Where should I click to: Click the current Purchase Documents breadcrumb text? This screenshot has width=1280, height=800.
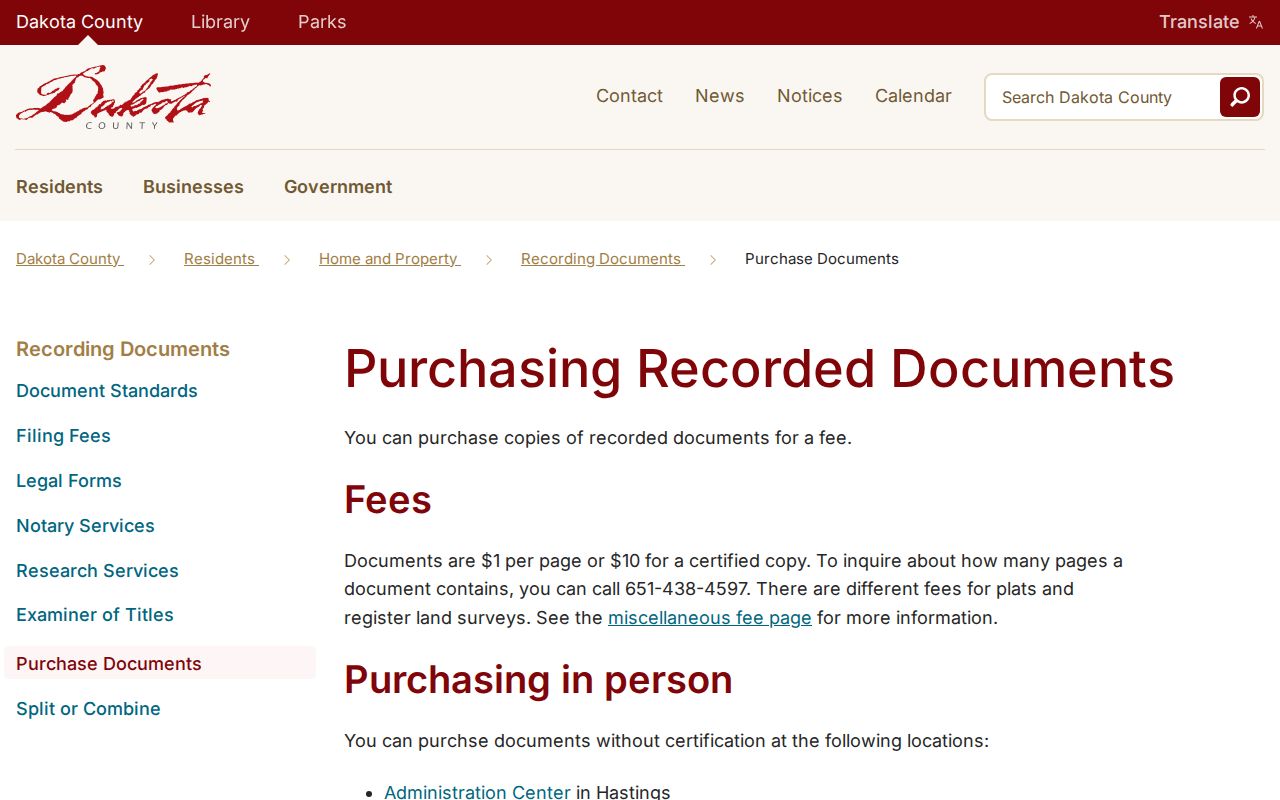(822, 259)
